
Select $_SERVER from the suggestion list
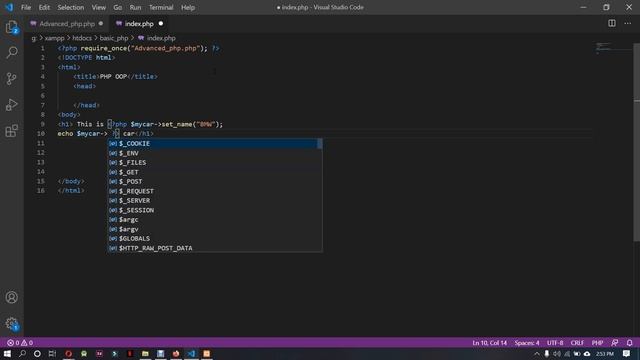[x=213, y=200]
